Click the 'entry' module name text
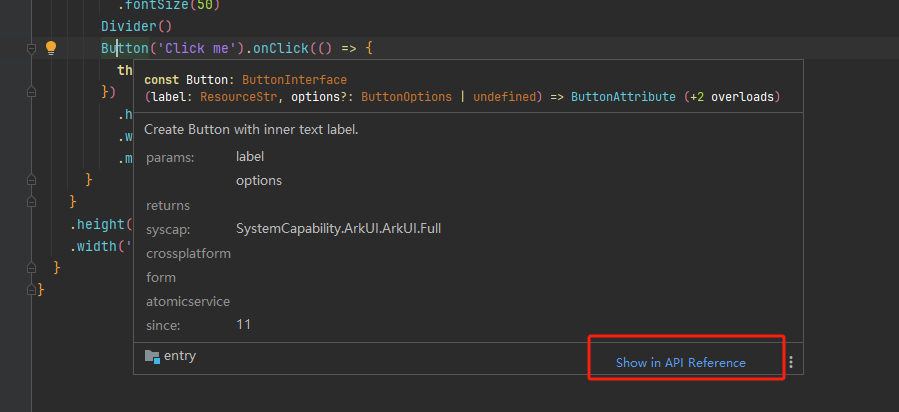The width and height of the screenshot is (899, 412). 180,356
